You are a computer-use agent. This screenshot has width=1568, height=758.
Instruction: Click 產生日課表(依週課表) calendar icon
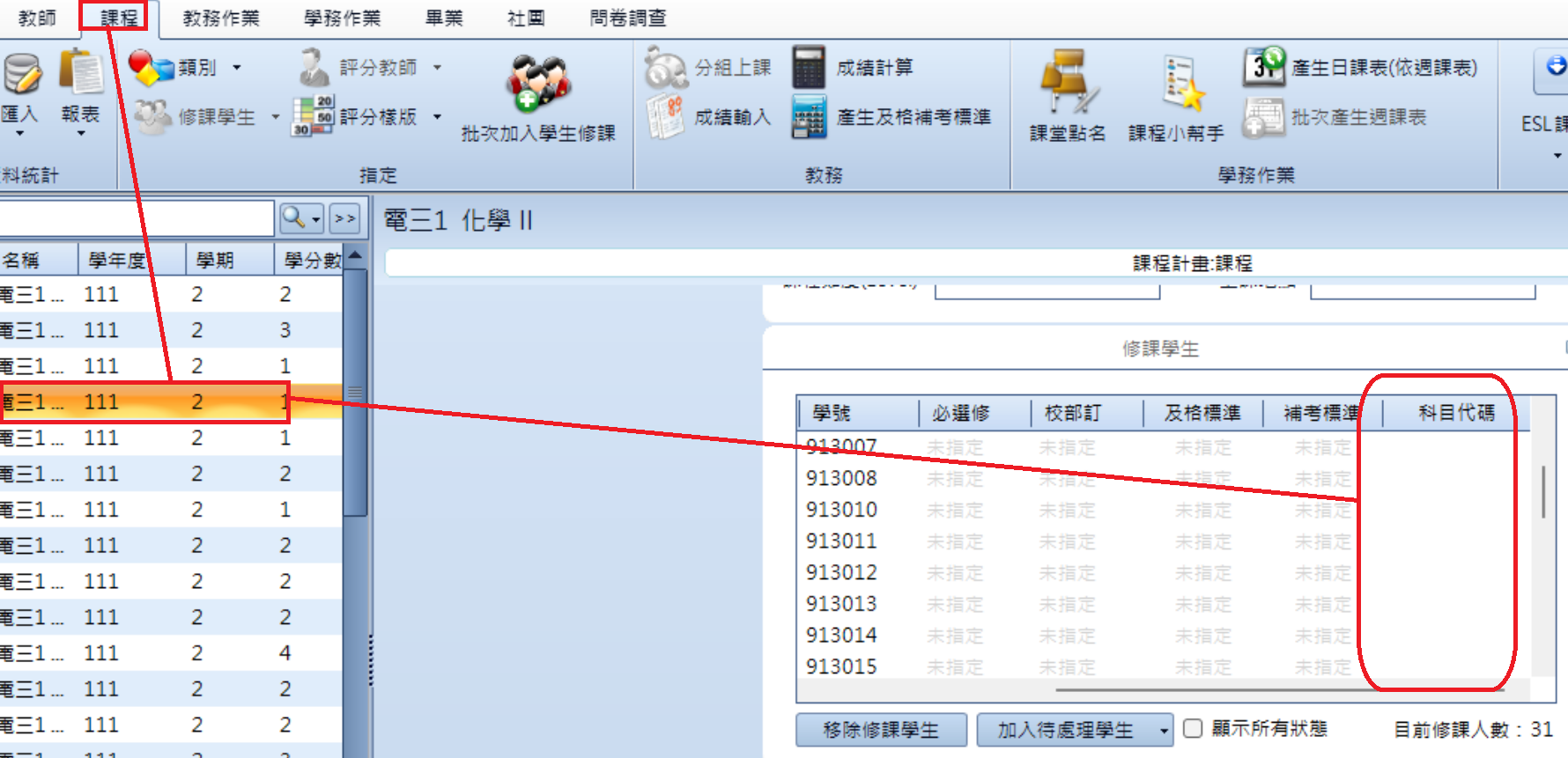(1264, 67)
